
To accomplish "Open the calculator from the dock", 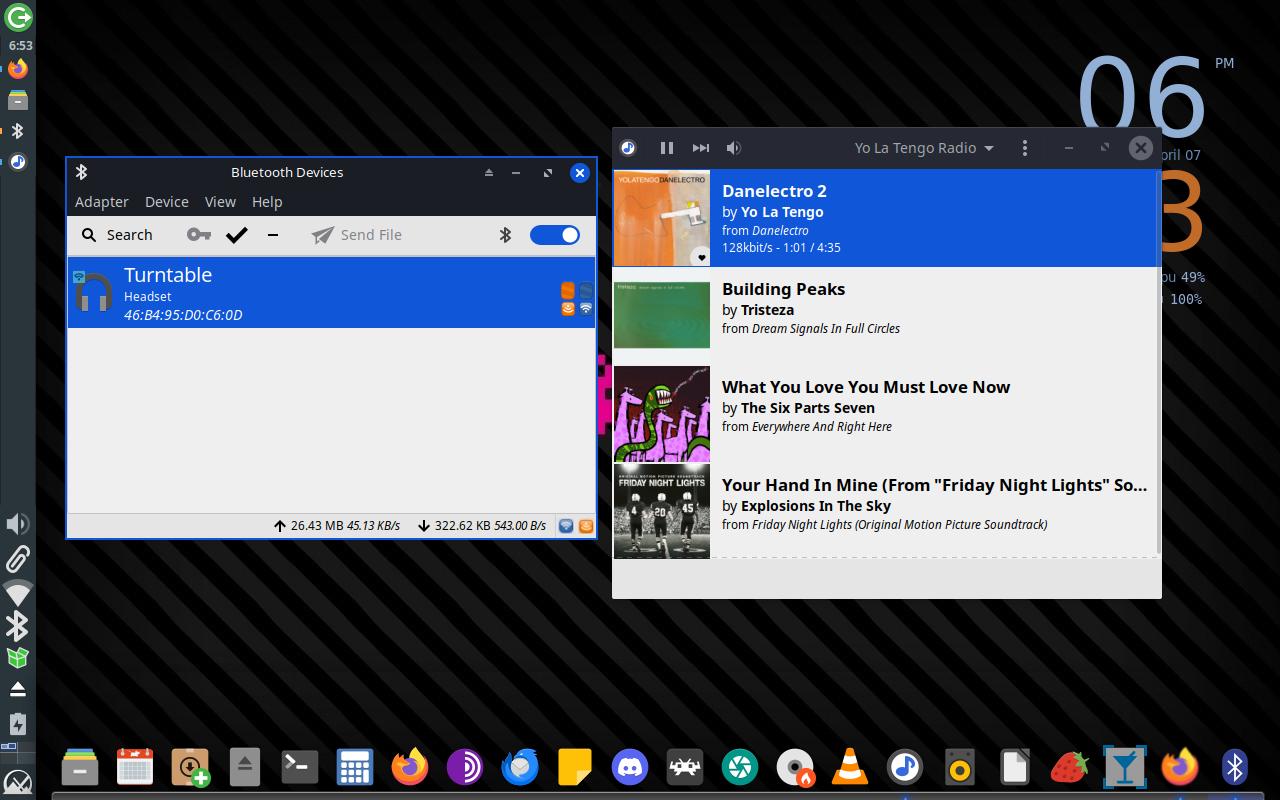I will [x=354, y=767].
